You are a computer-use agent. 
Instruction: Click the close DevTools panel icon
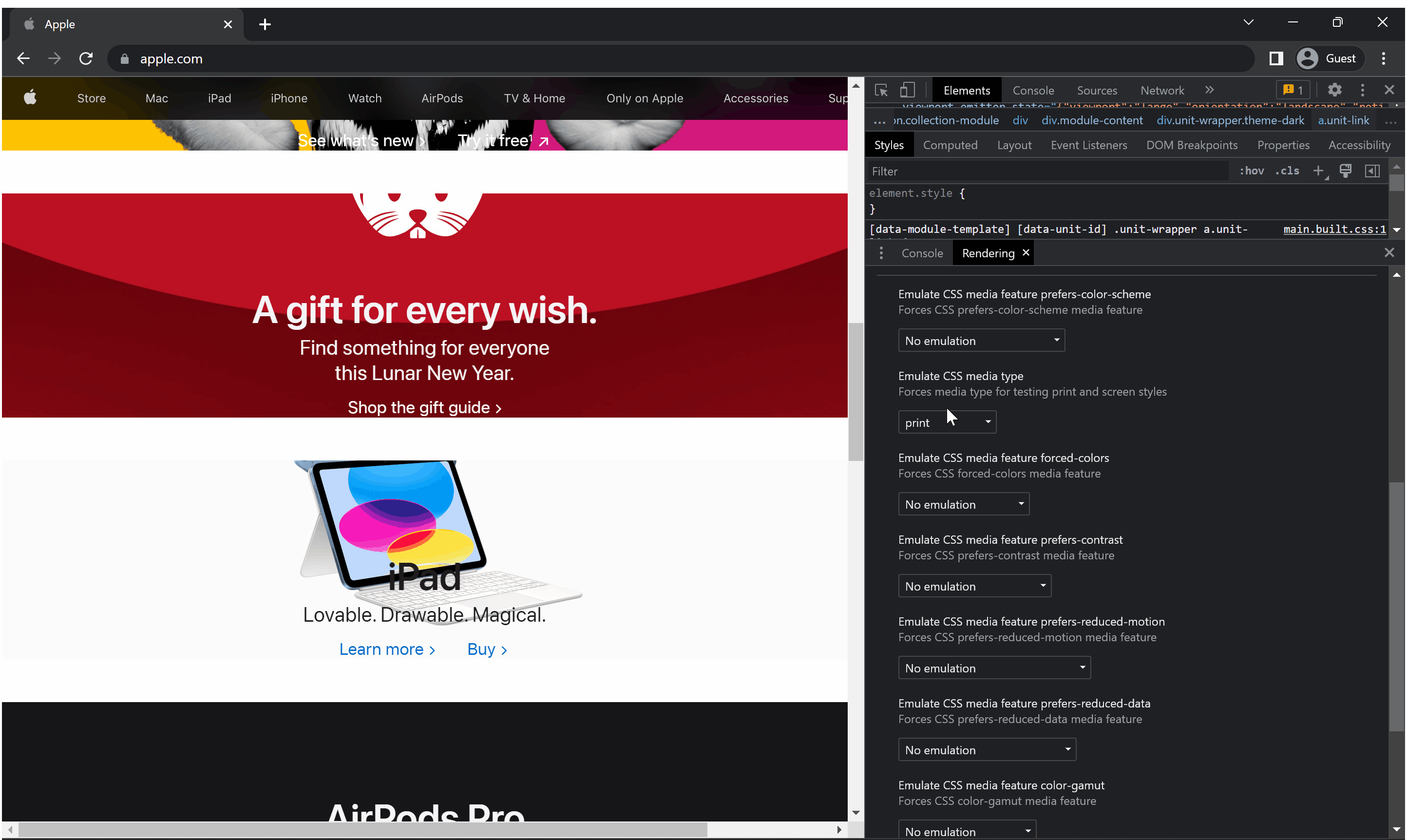point(1389,90)
